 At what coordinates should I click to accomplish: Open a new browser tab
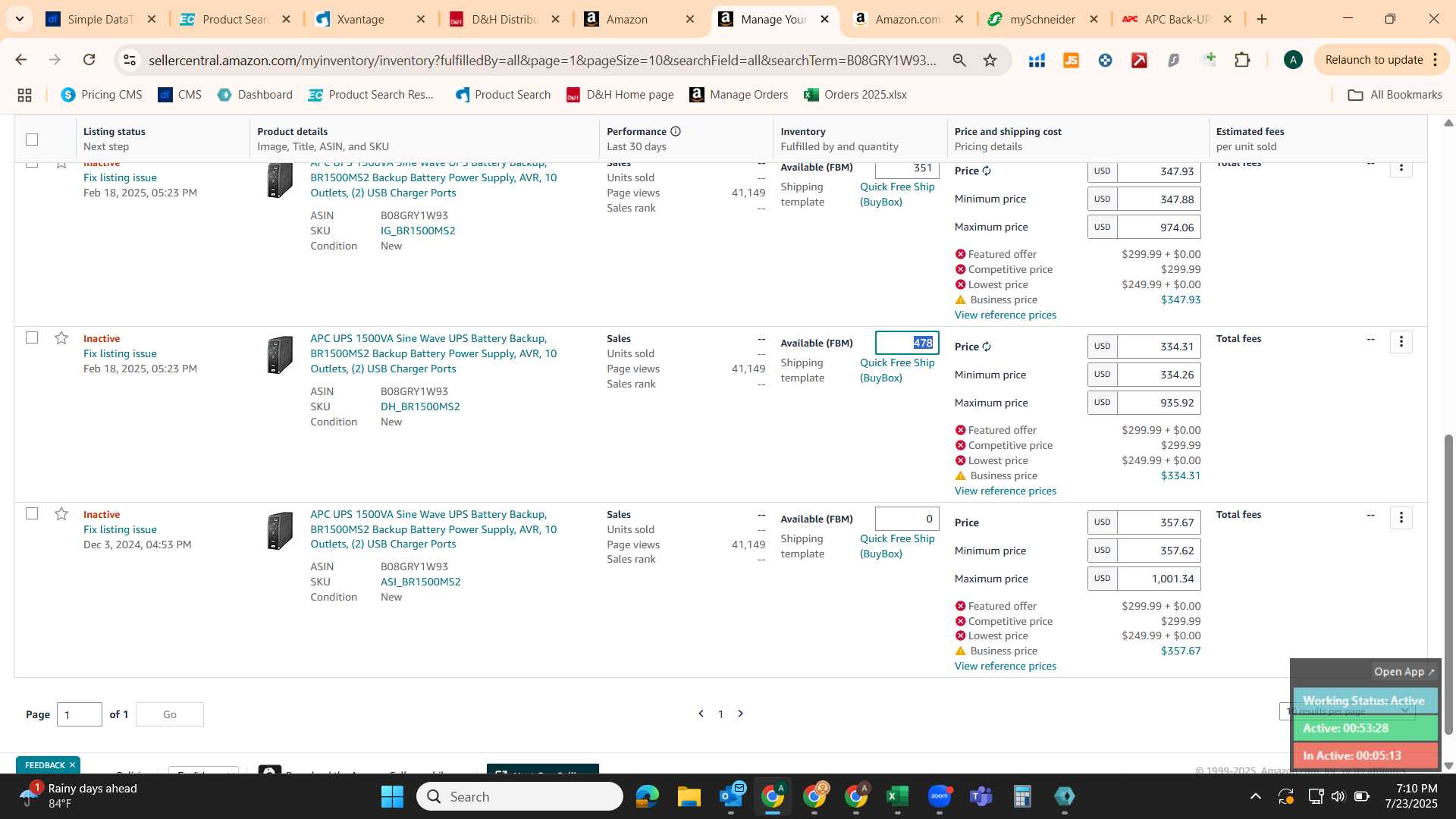point(1262,19)
